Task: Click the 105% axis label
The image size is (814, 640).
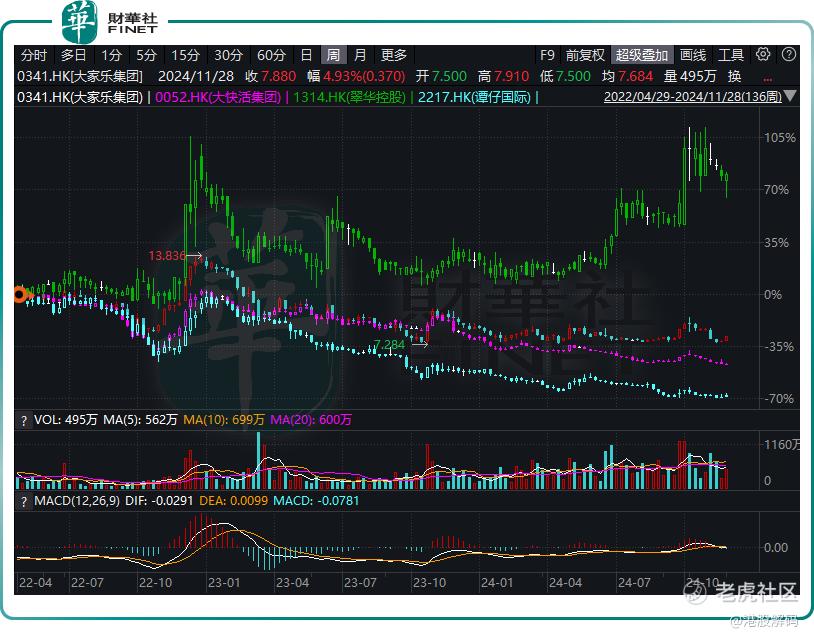Action: pos(780,138)
